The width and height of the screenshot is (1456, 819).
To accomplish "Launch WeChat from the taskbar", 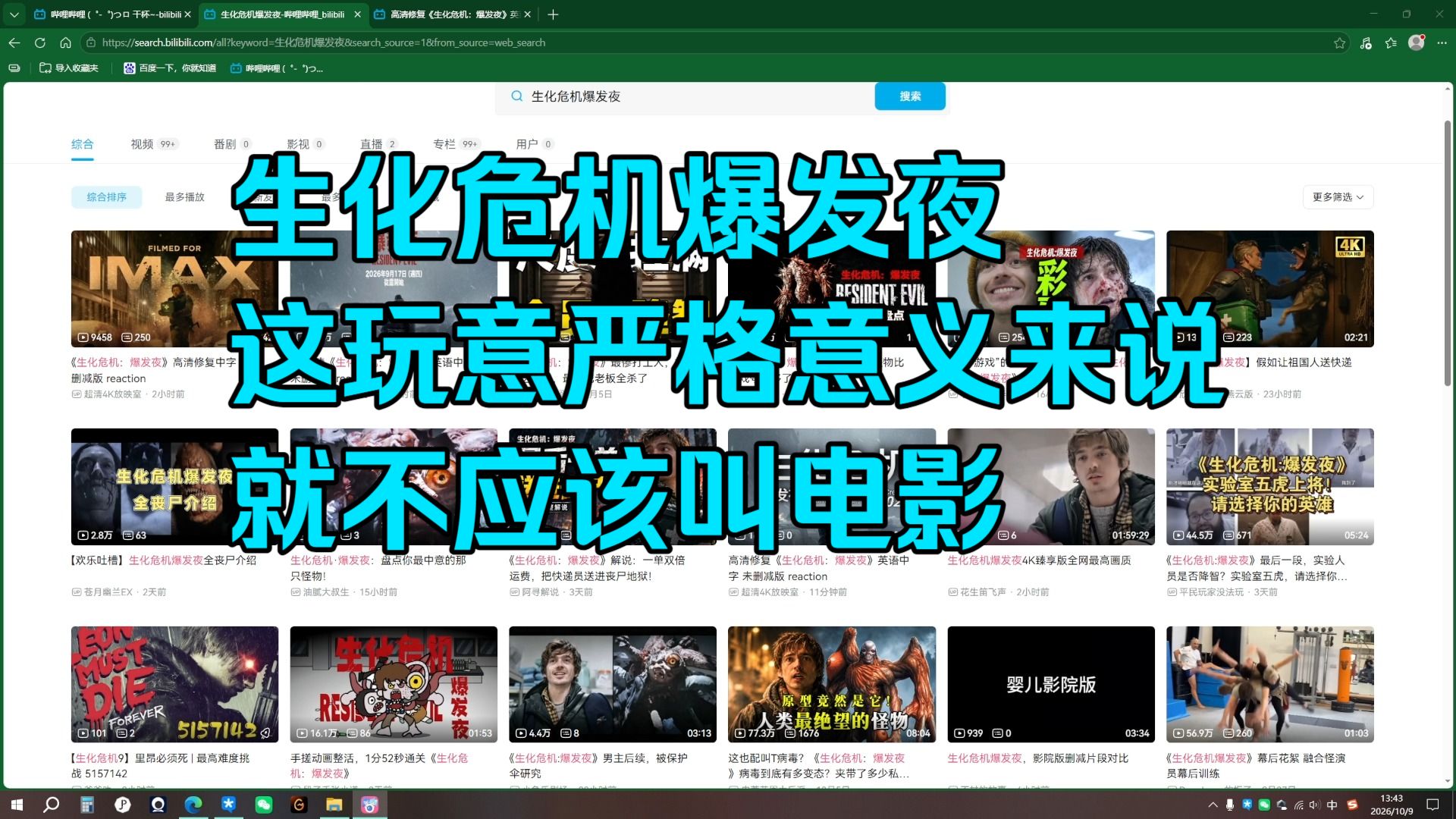I will (263, 805).
